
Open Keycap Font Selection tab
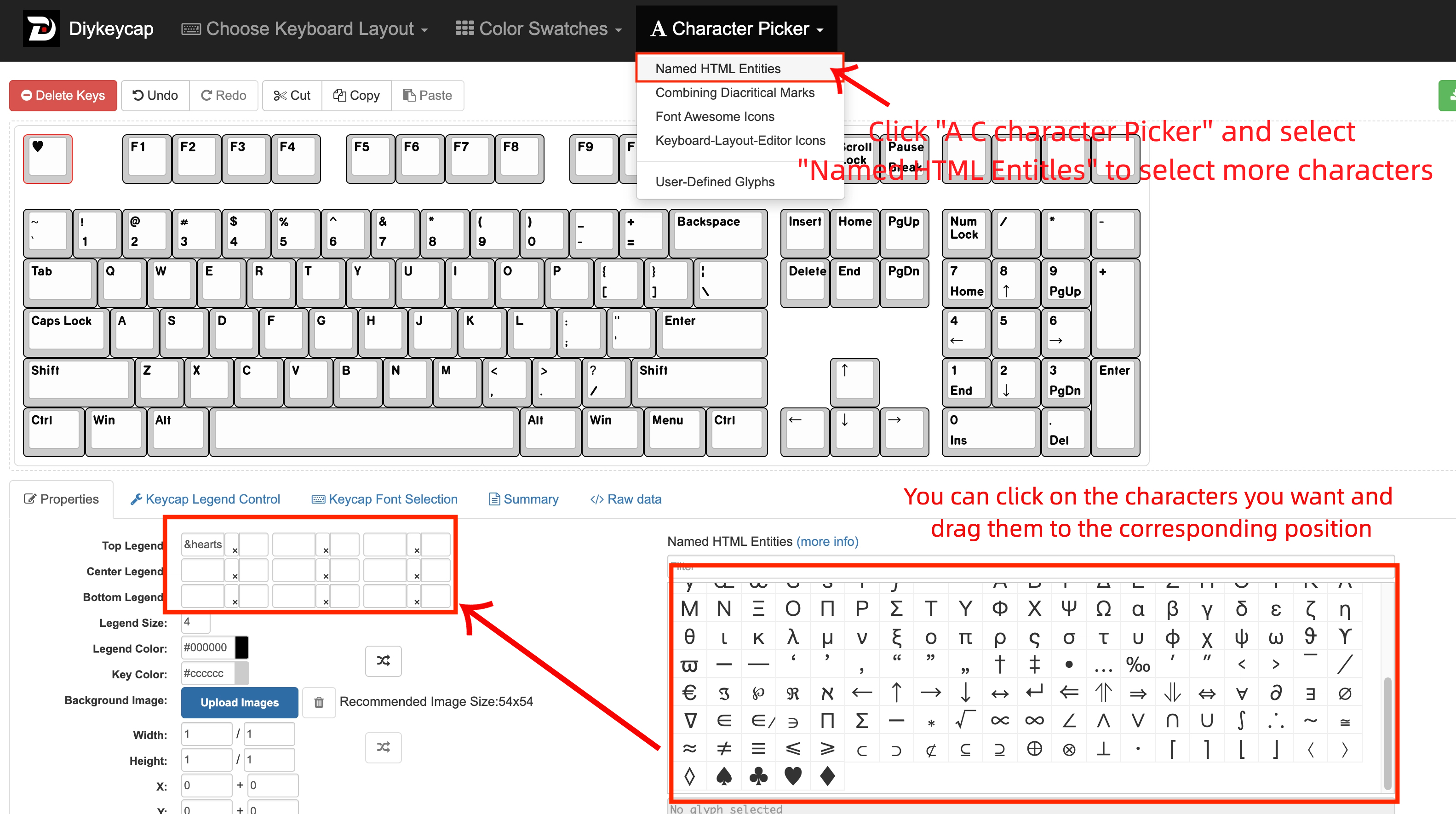click(x=385, y=499)
